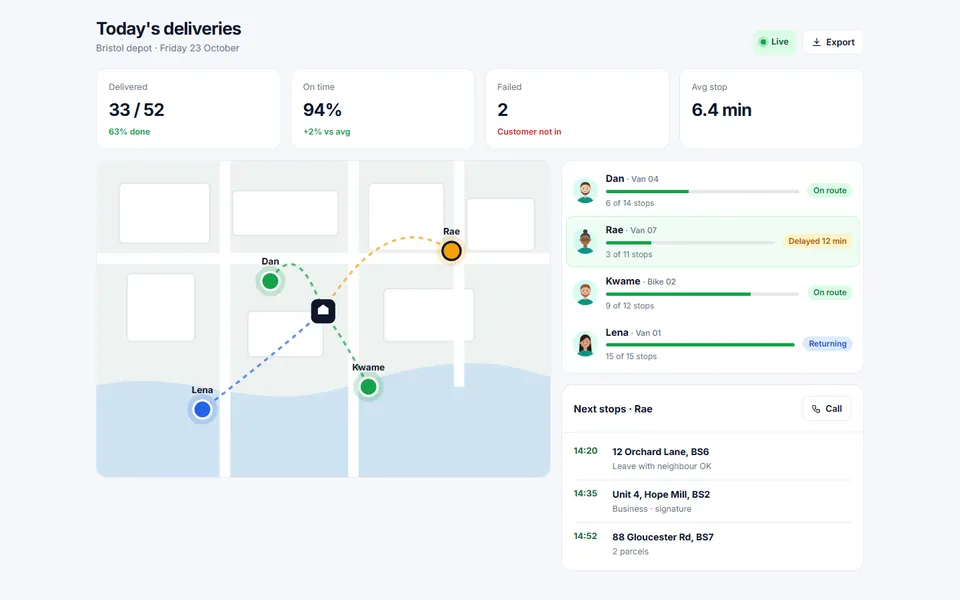Open the Delivered 33 / 52 card
This screenshot has height=600, width=960.
pyautogui.click(x=189, y=108)
